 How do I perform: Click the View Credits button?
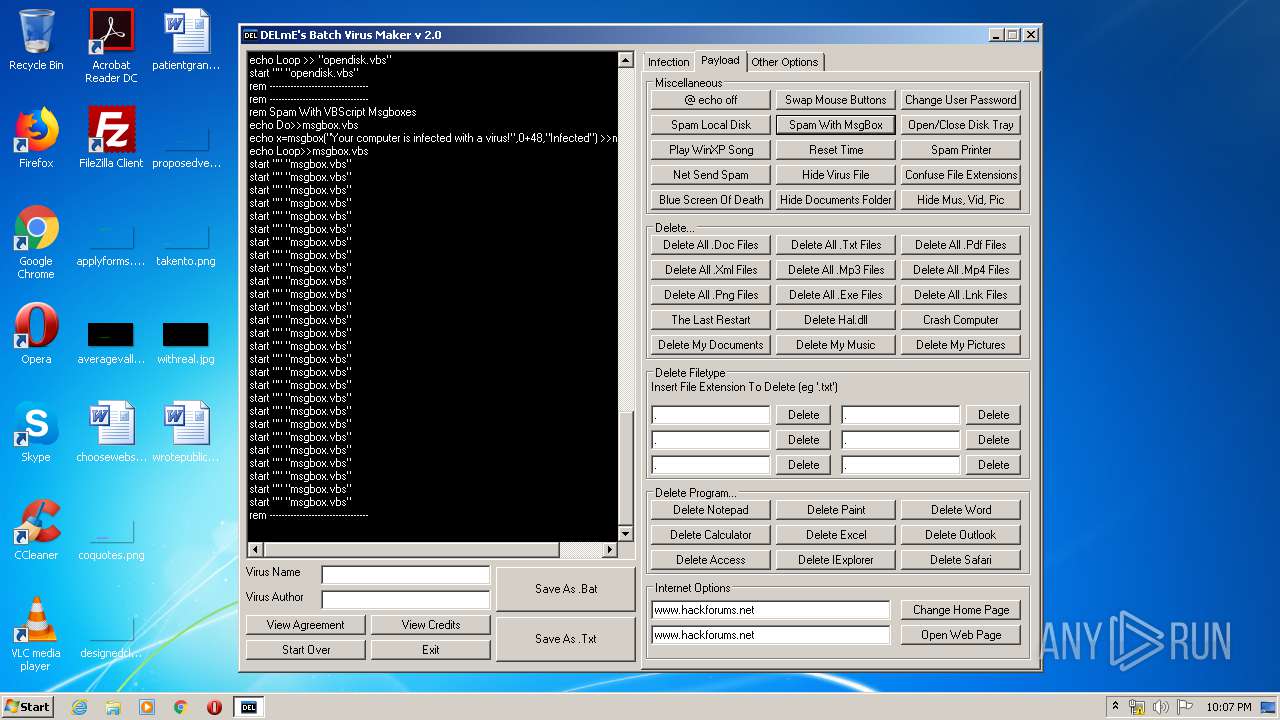(x=431, y=625)
